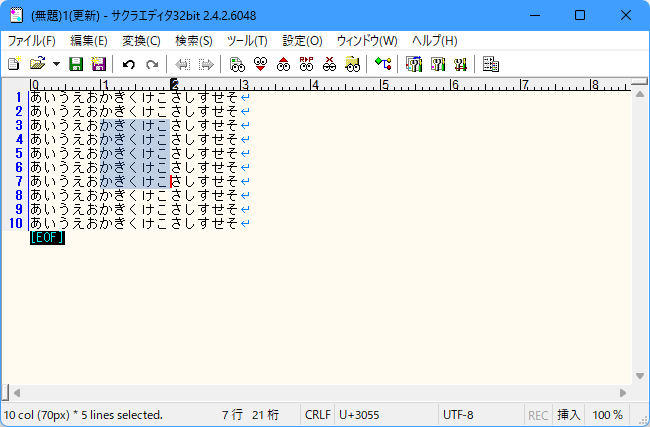Open the ヘルプ(H) menu
The height and width of the screenshot is (427, 650).
coord(434,41)
